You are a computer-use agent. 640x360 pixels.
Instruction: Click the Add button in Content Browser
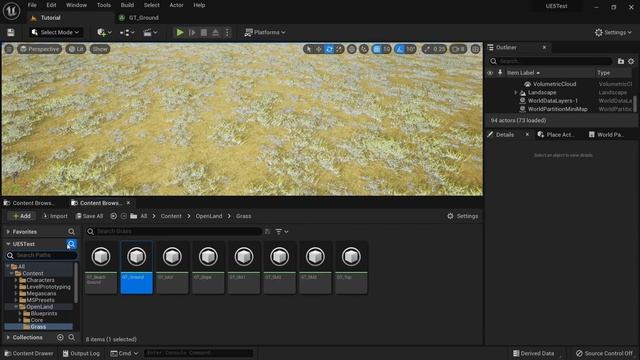click(x=22, y=216)
